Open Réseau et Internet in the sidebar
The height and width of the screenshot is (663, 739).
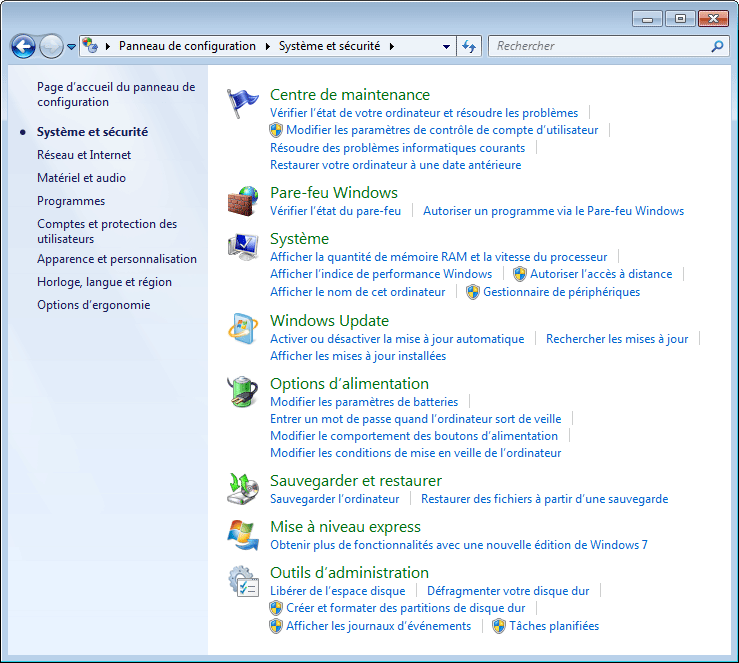(x=84, y=155)
